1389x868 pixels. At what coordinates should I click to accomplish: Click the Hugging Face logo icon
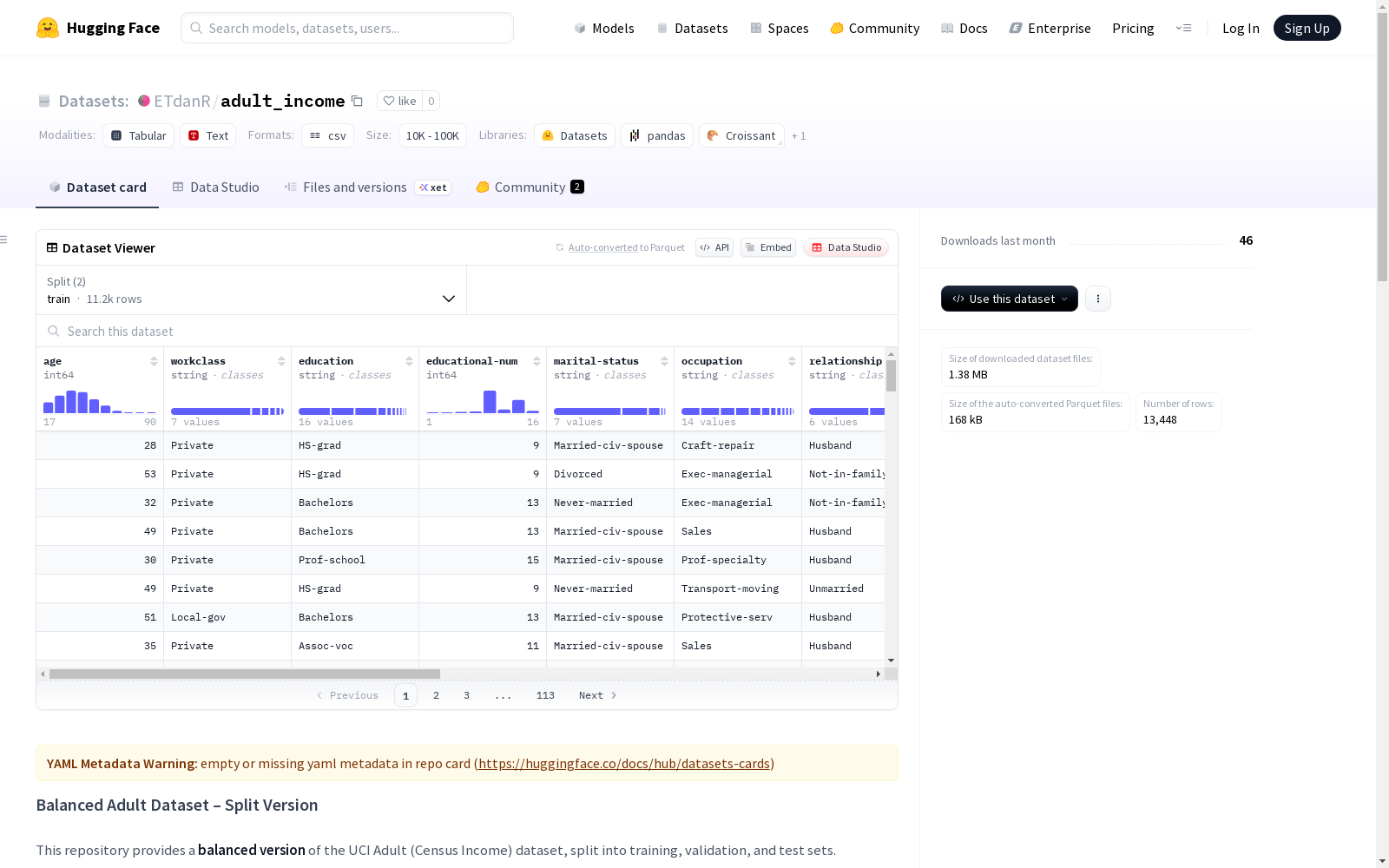click(x=48, y=28)
